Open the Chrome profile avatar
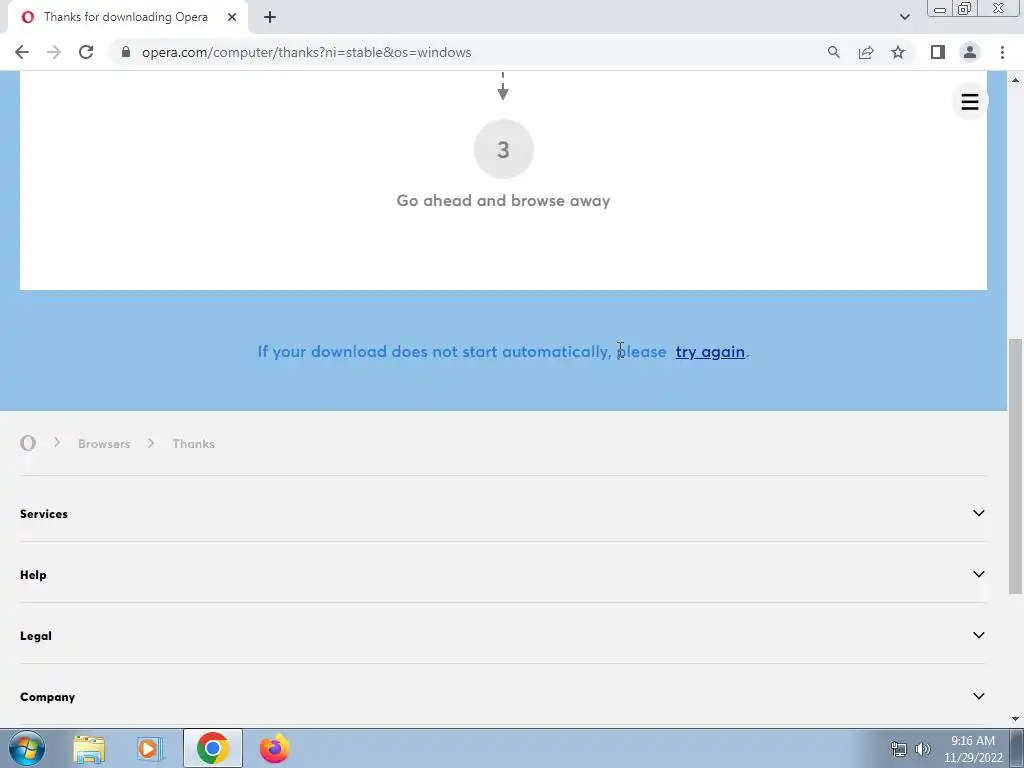 coord(970,52)
